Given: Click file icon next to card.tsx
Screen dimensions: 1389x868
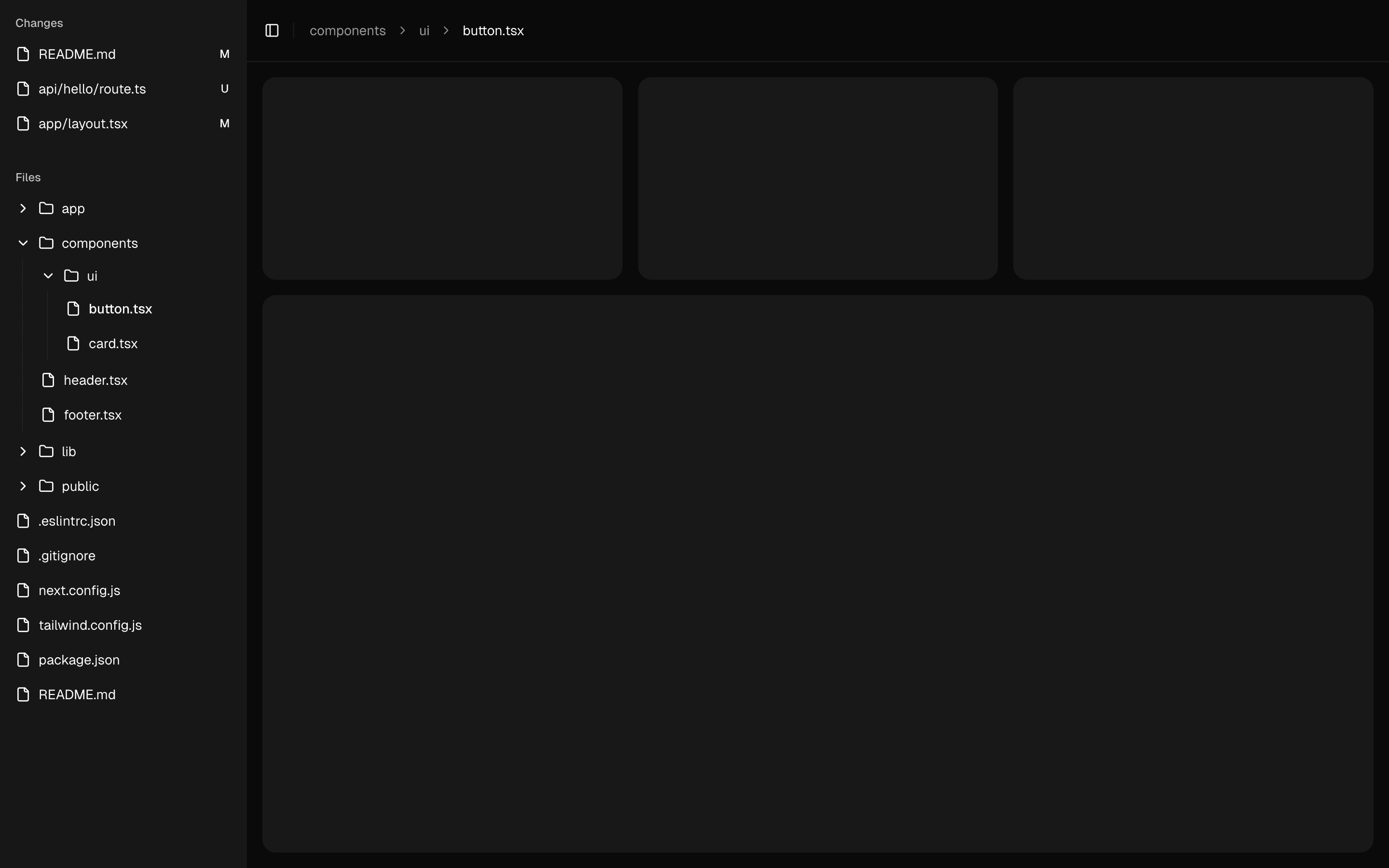Looking at the screenshot, I should 73,343.
